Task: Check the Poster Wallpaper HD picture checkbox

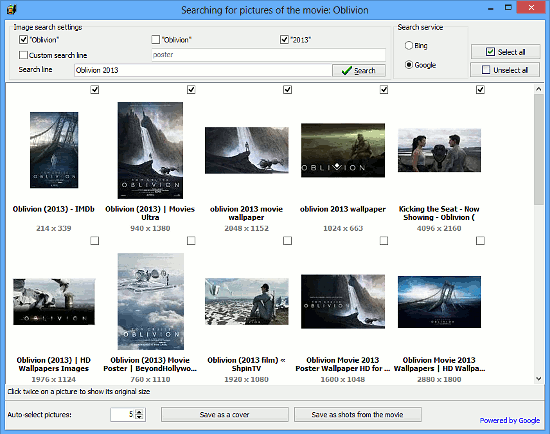Action: pyautogui.click(x=384, y=240)
